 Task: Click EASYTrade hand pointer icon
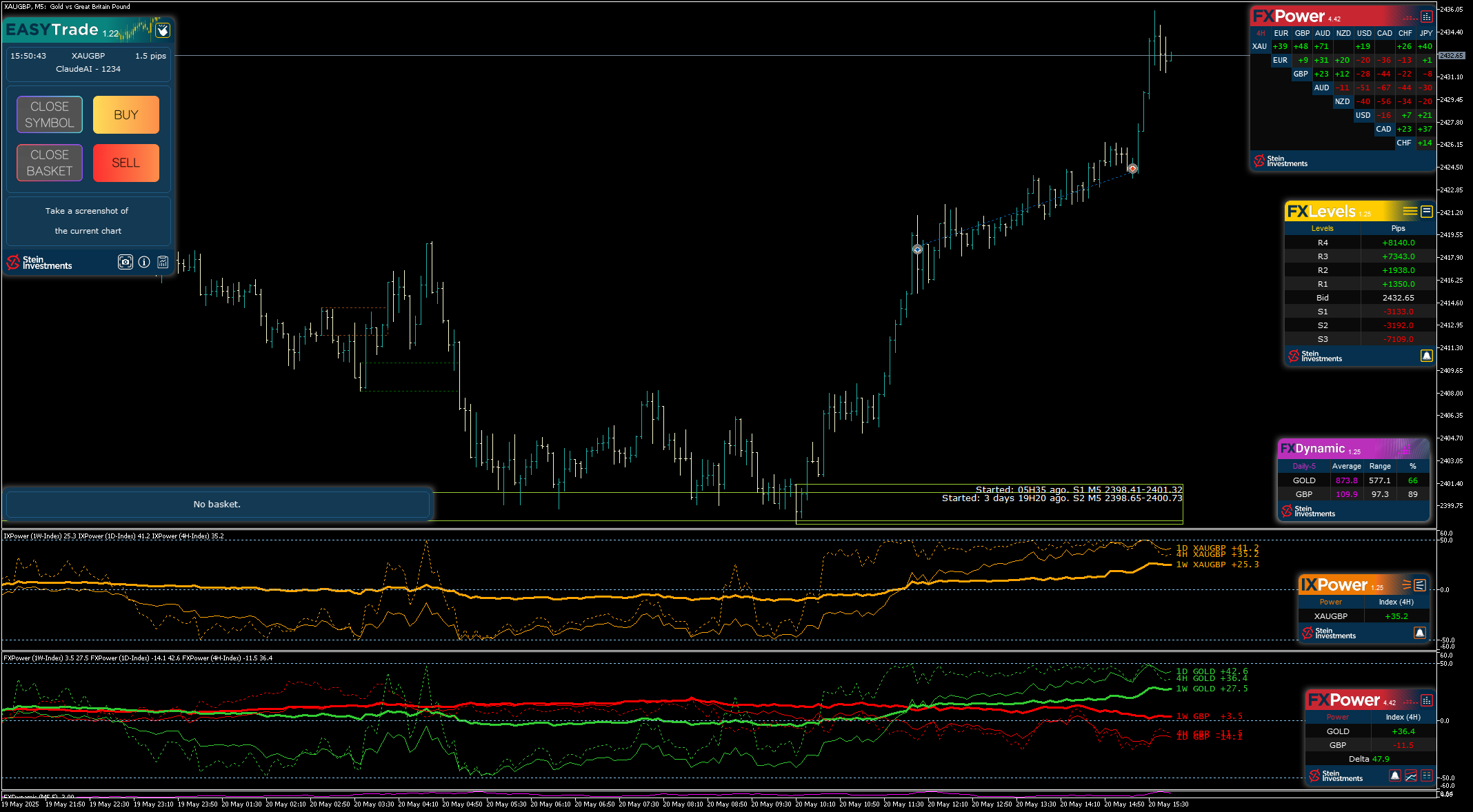[x=163, y=30]
